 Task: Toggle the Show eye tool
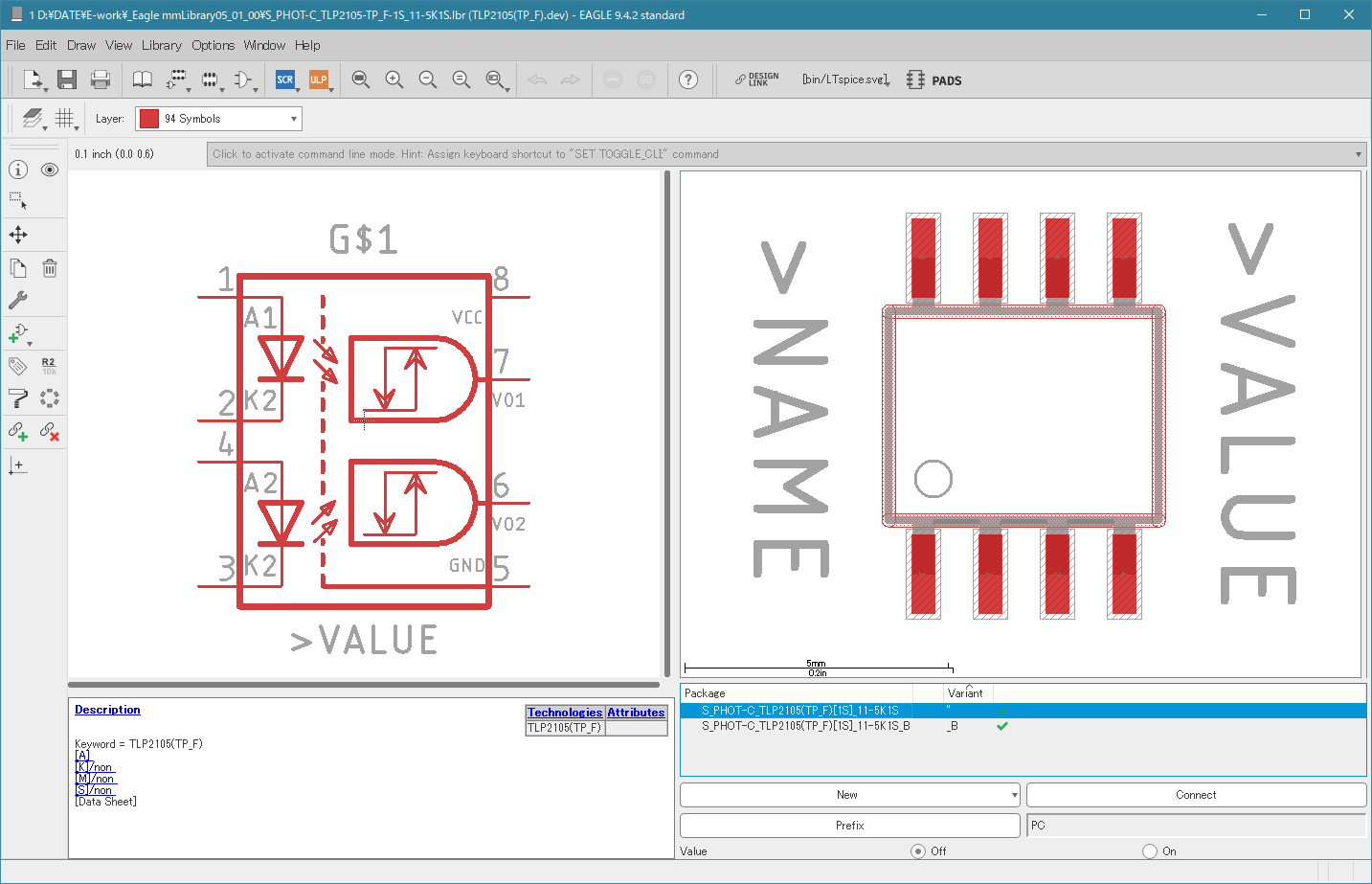(50, 170)
